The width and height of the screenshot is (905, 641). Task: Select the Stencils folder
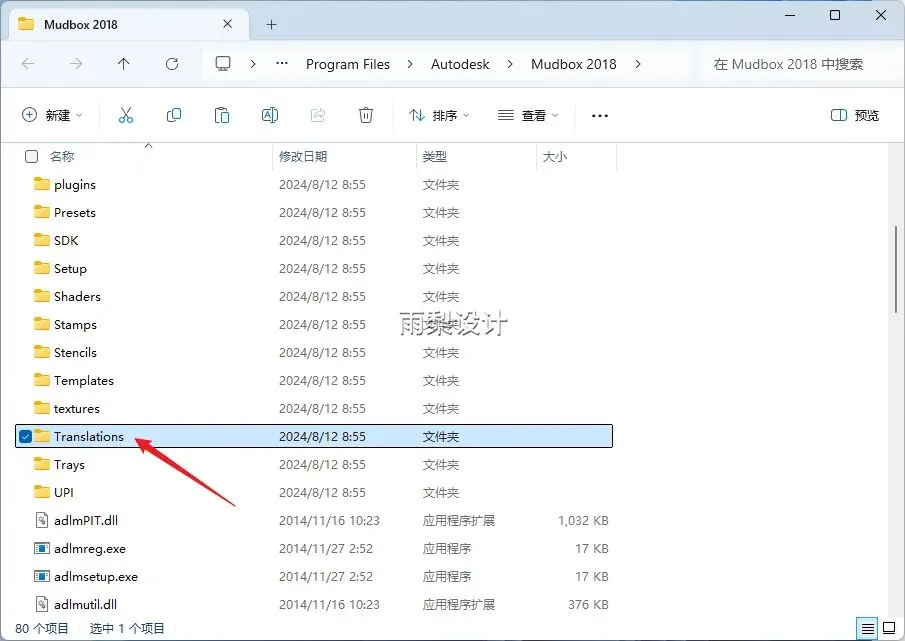[x=314, y=352]
